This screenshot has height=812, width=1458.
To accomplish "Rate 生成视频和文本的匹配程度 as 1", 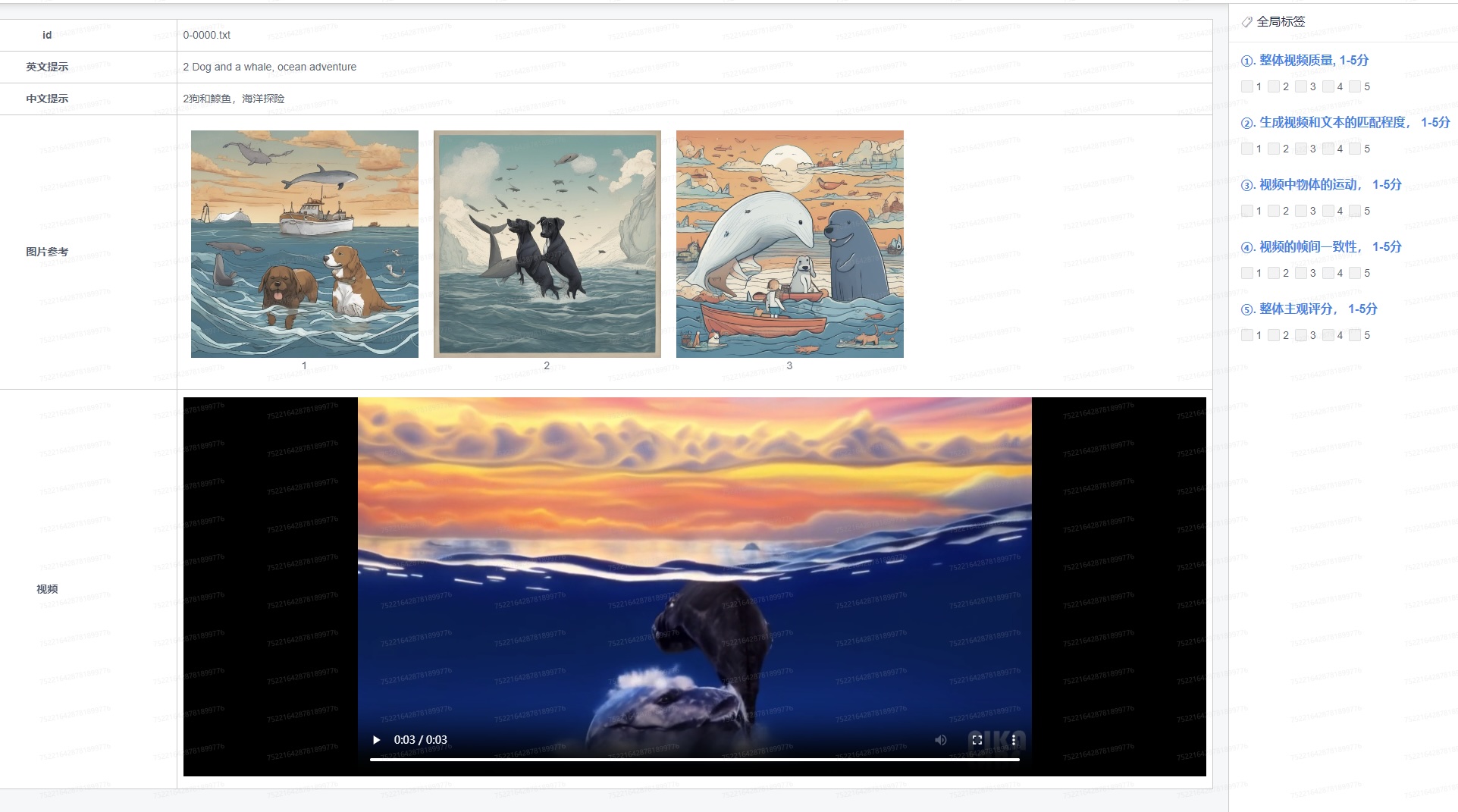I will click(1247, 149).
